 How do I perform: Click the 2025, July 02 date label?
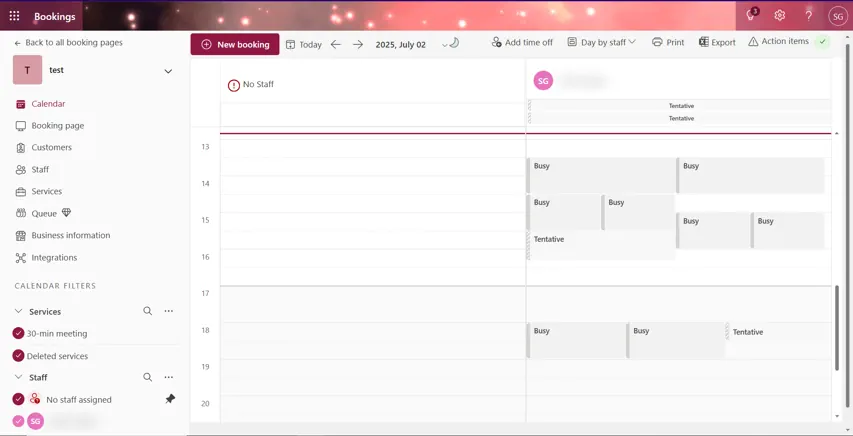coord(400,45)
